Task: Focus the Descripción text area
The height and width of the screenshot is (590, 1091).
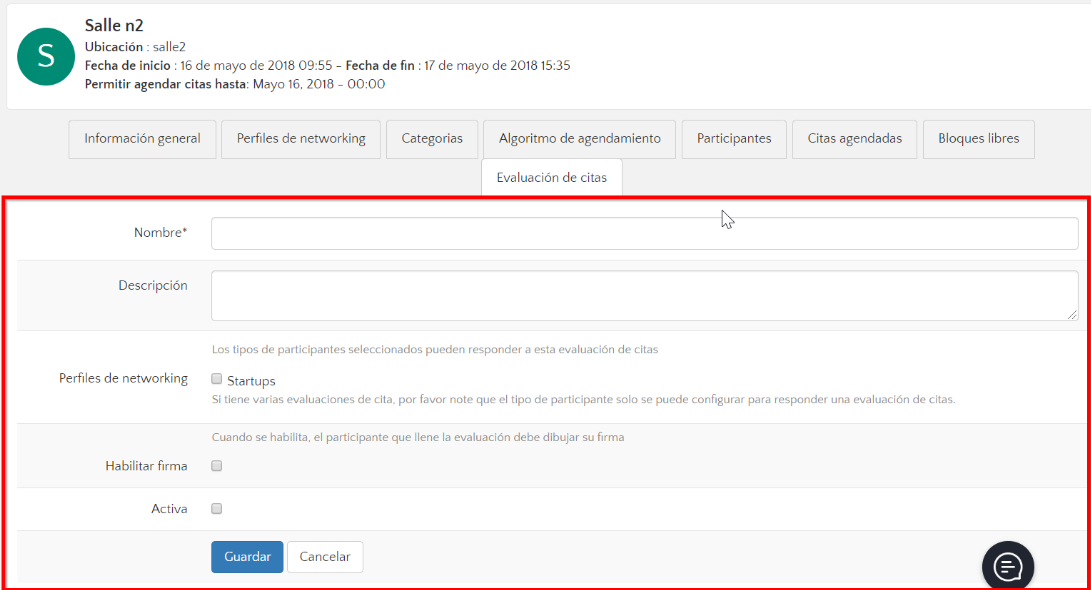Action: pyautogui.click(x=644, y=295)
